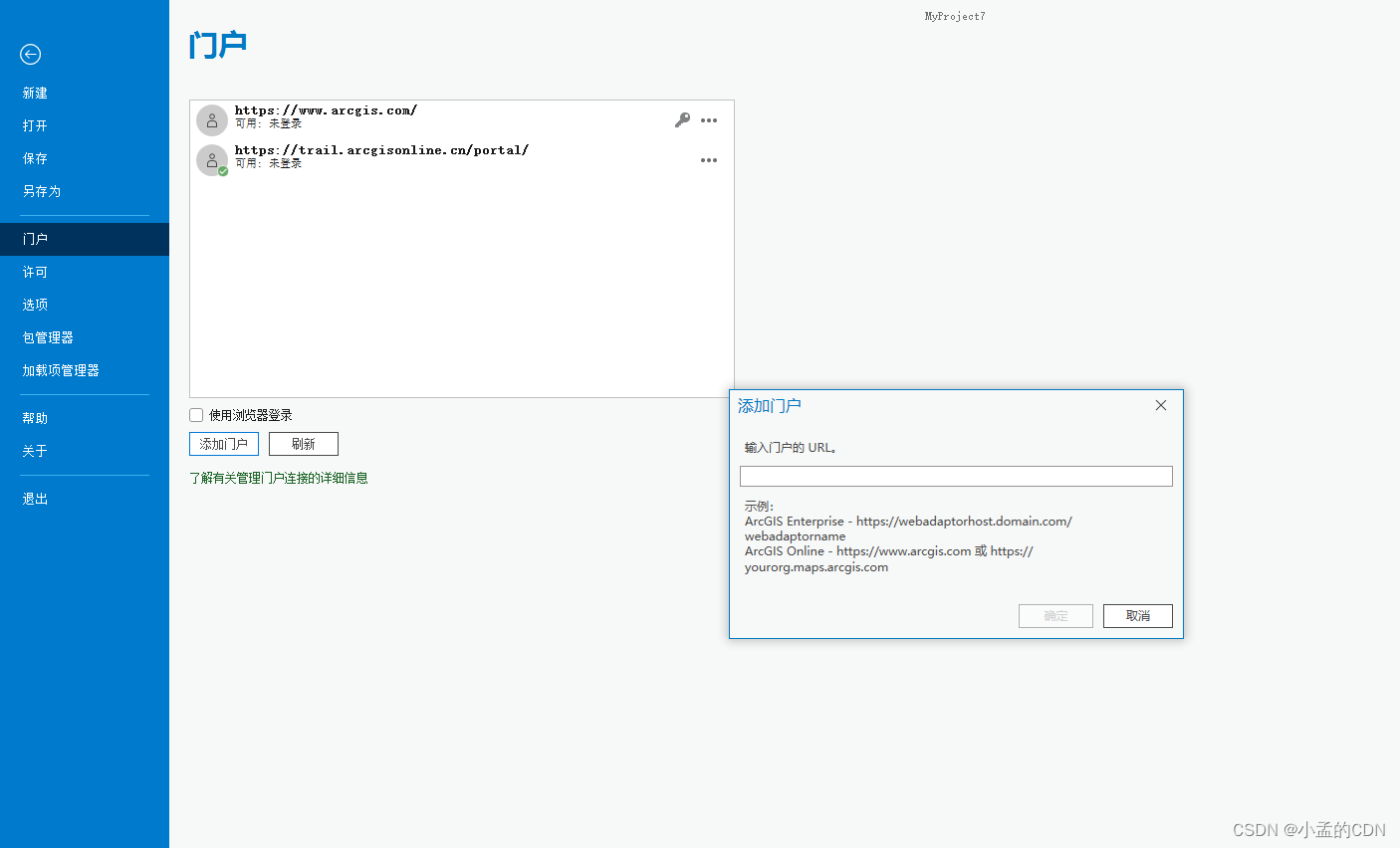Select the https://trail.arcgisonline.cn/portal/ entry
Viewport: 1400px width, 848px height.
tap(462, 160)
